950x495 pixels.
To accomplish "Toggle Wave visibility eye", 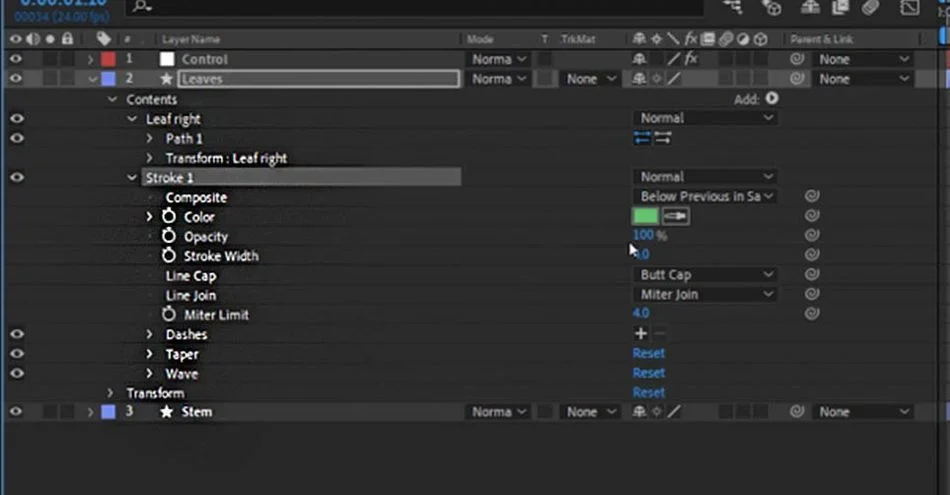I will (17, 373).
